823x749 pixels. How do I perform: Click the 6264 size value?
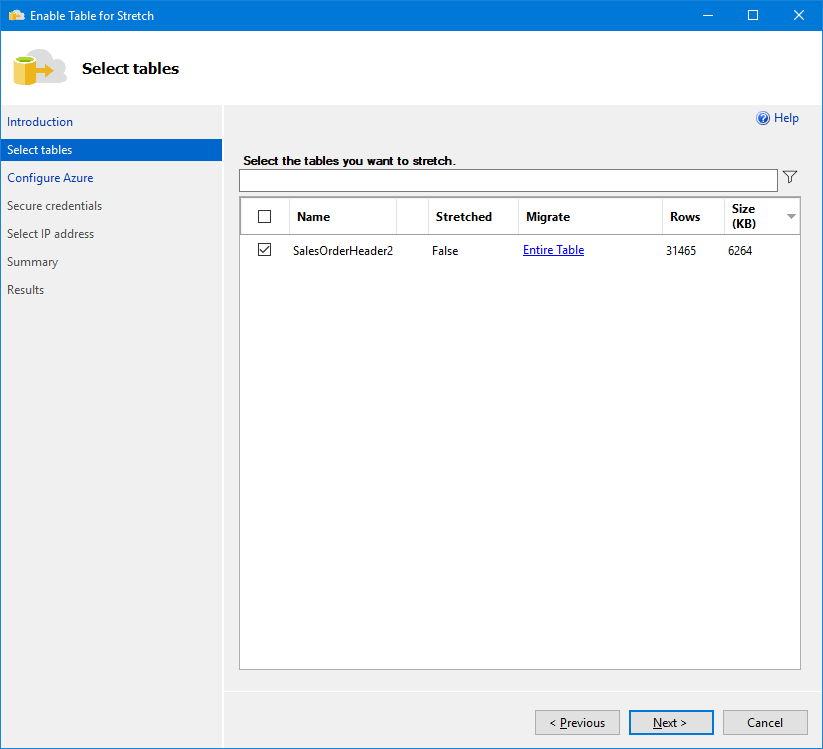(740, 250)
